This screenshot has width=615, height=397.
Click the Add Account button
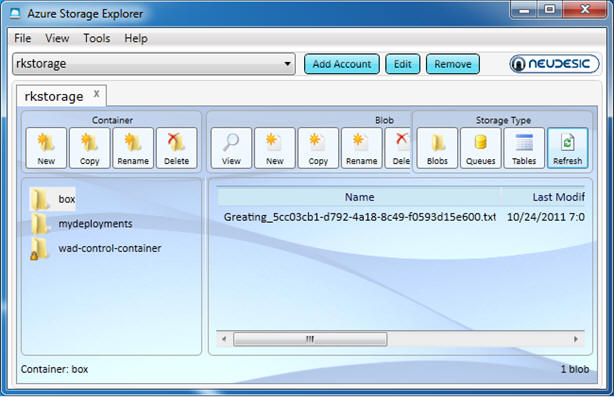[x=342, y=64]
